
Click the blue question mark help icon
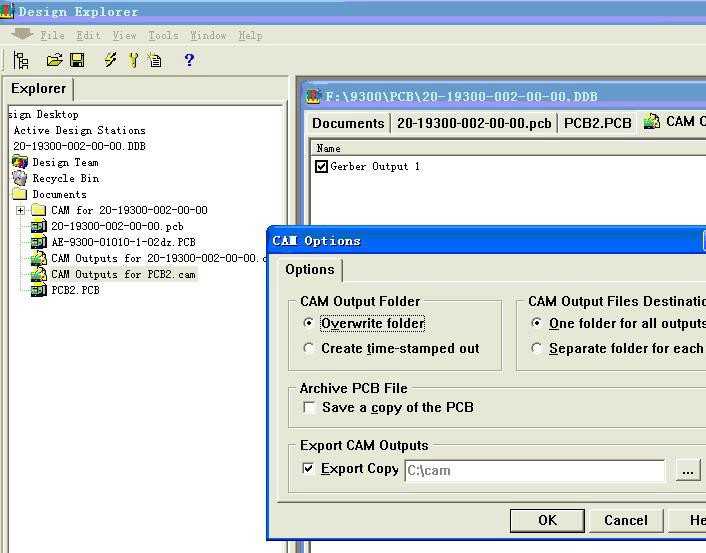(x=189, y=59)
